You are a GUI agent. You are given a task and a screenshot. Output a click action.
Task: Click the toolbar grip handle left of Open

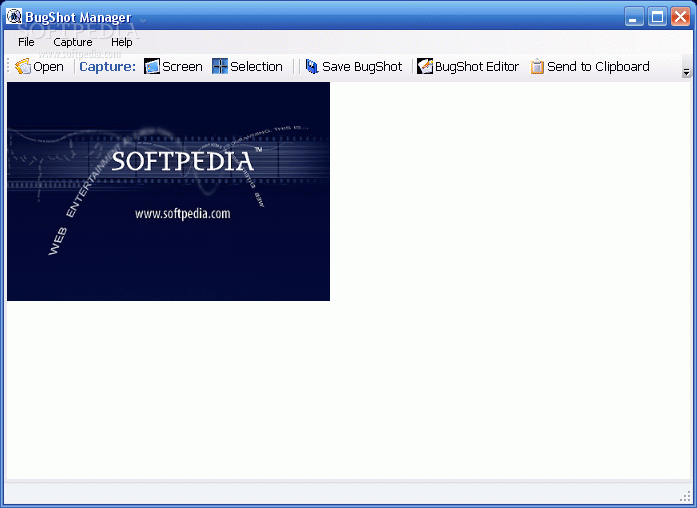(8, 66)
